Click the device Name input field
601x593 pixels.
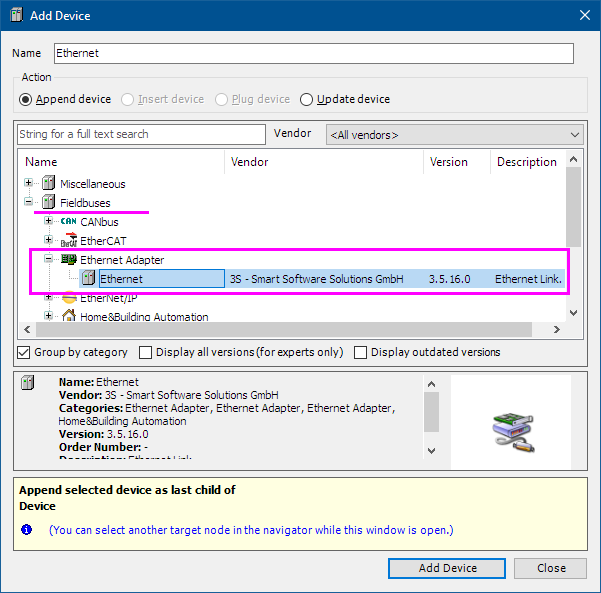pyautogui.click(x=314, y=53)
